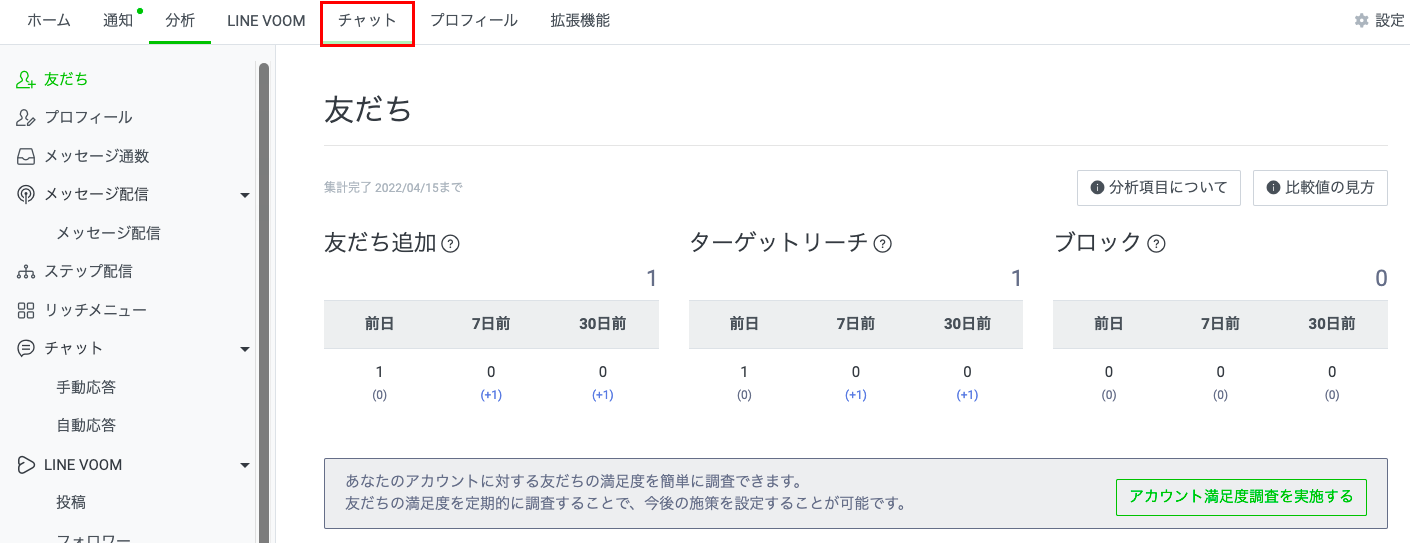Open the 拡張機能 top tab
The width and height of the screenshot is (1410, 543).
580,21
